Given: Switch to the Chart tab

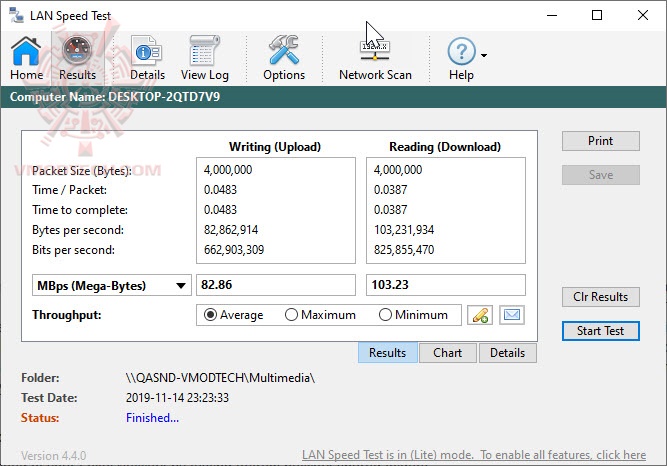Looking at the screenshot, I should click(448, 353).
